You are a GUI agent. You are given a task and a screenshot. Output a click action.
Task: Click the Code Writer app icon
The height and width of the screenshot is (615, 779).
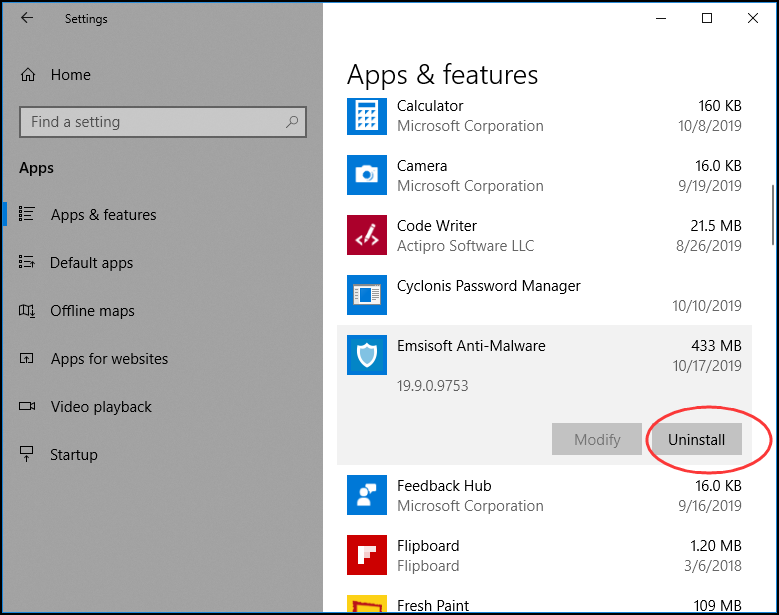[367, 235]
